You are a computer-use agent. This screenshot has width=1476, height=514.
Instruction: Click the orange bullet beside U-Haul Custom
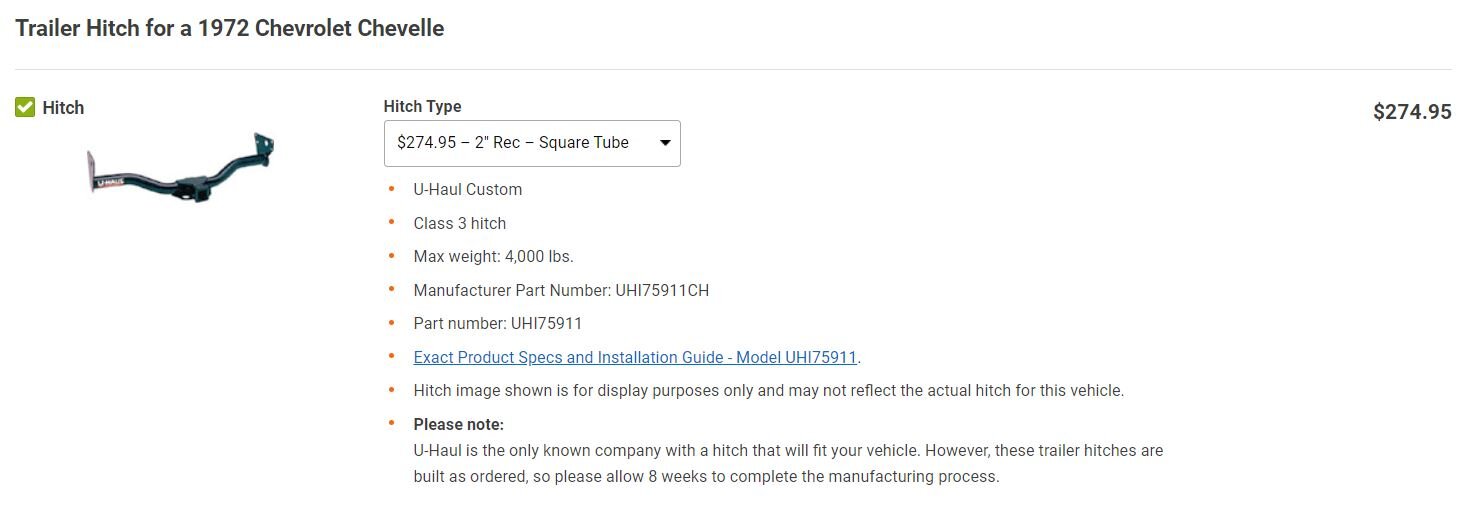(391, 189)
